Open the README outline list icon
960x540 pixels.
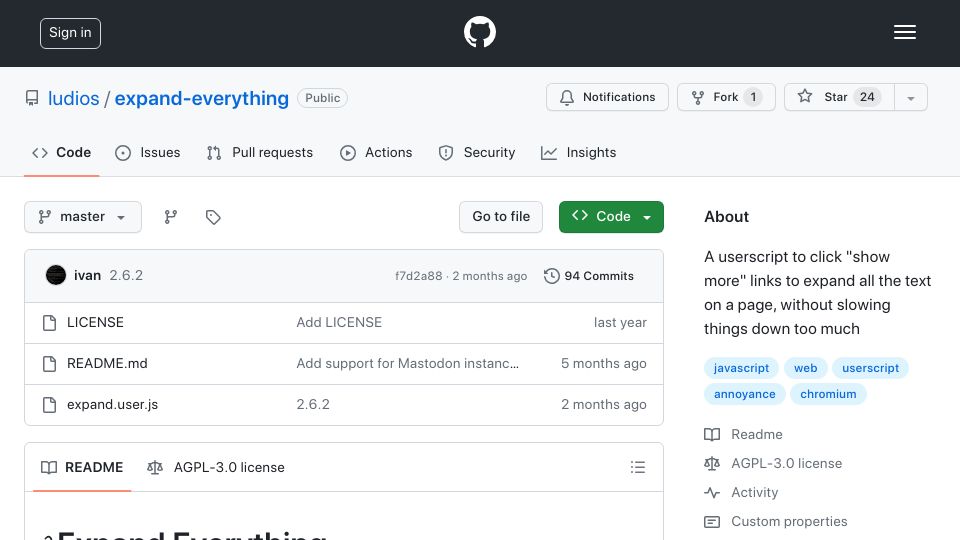pyautogui.click(x=638, y=467)
